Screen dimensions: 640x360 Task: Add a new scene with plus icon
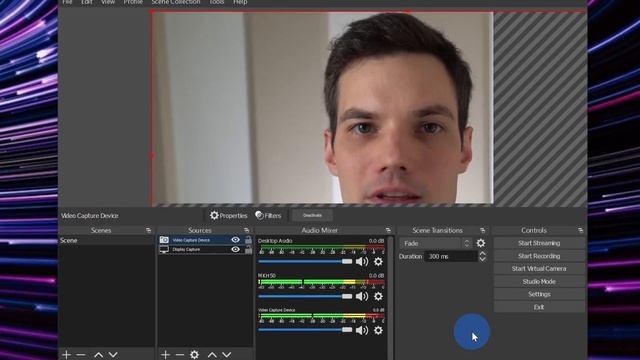[x=66, y=355]
